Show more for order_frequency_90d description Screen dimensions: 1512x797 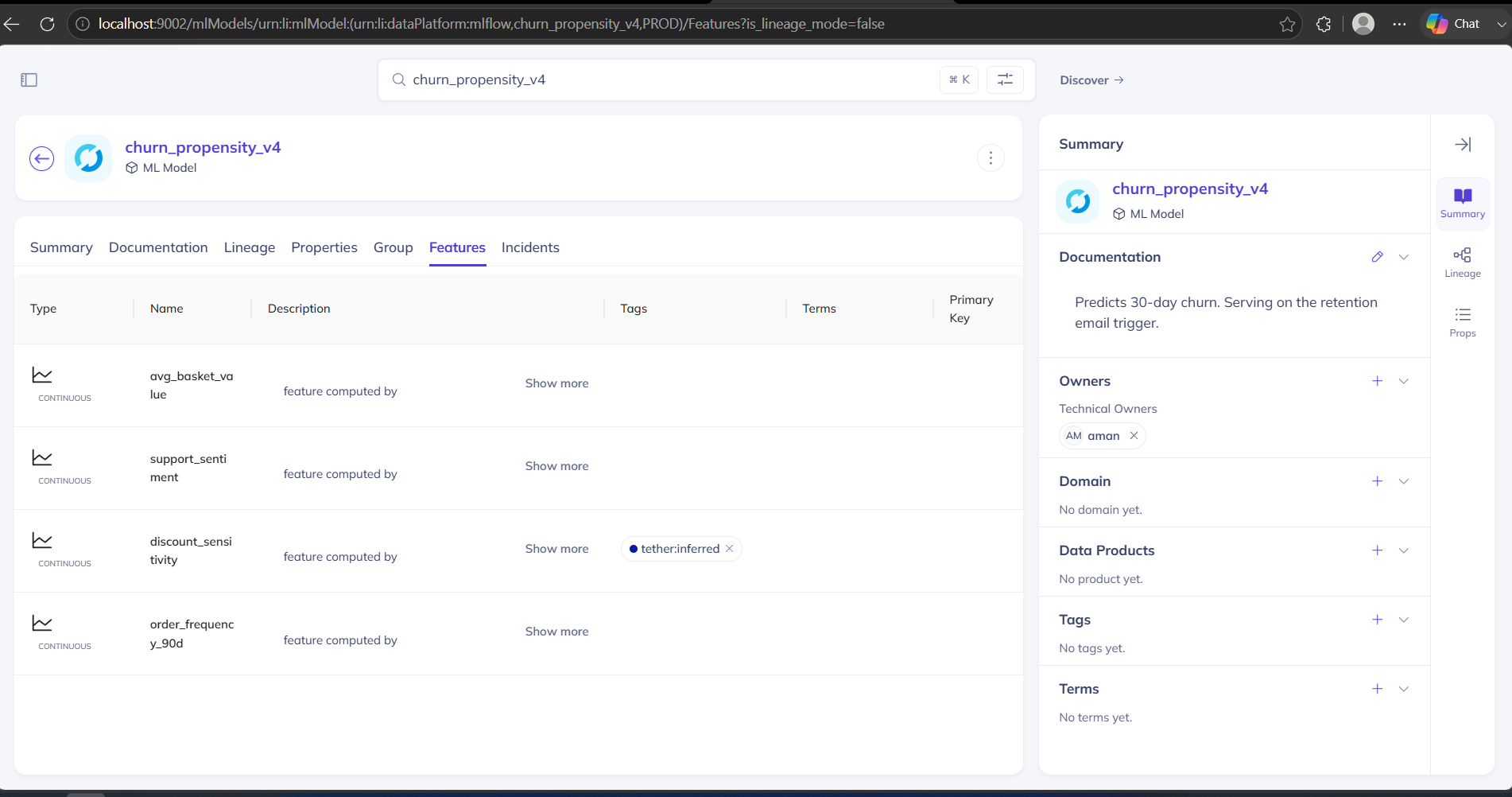tap(556, 632)
